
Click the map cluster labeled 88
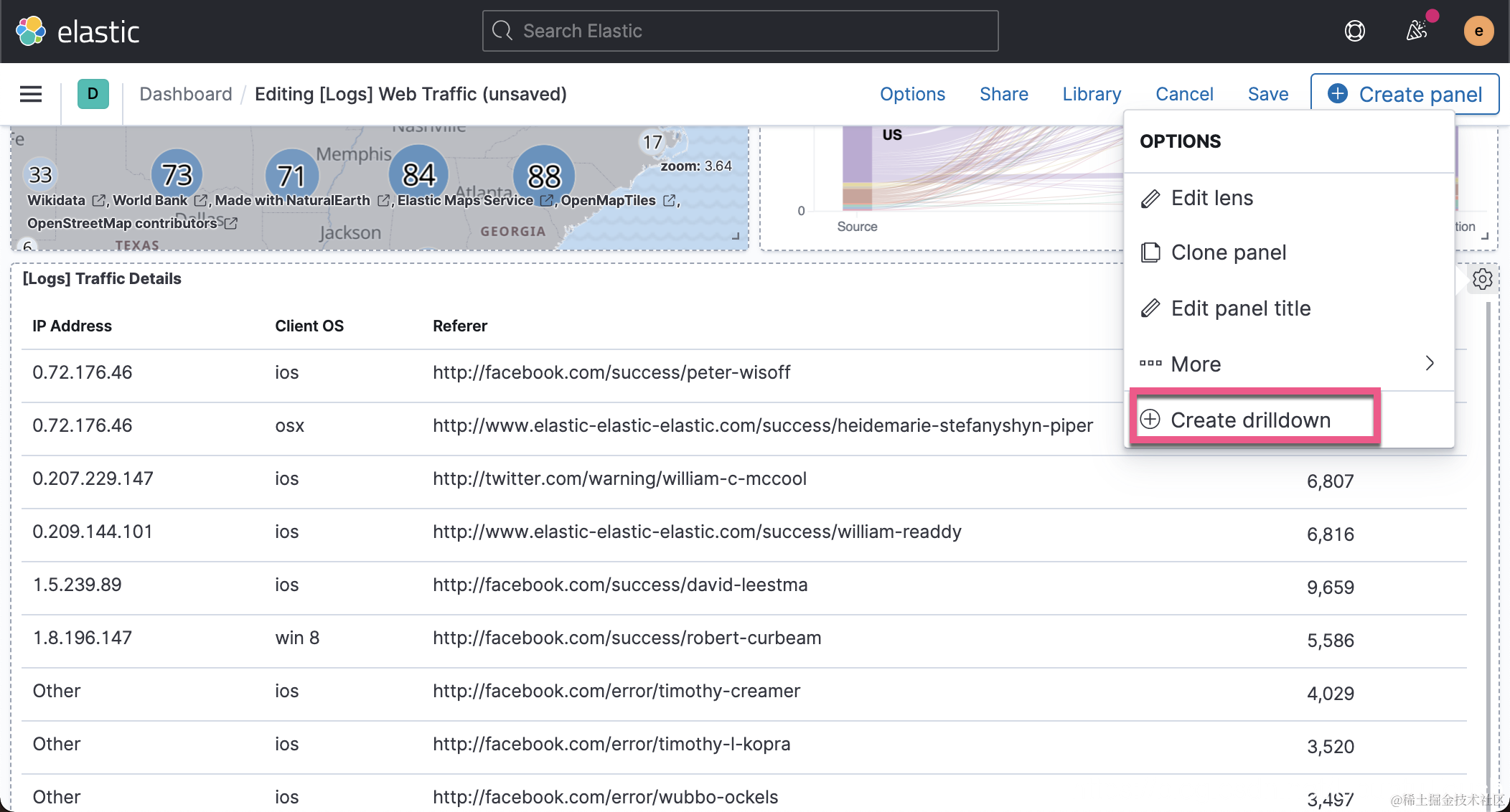tap(543, 174)
